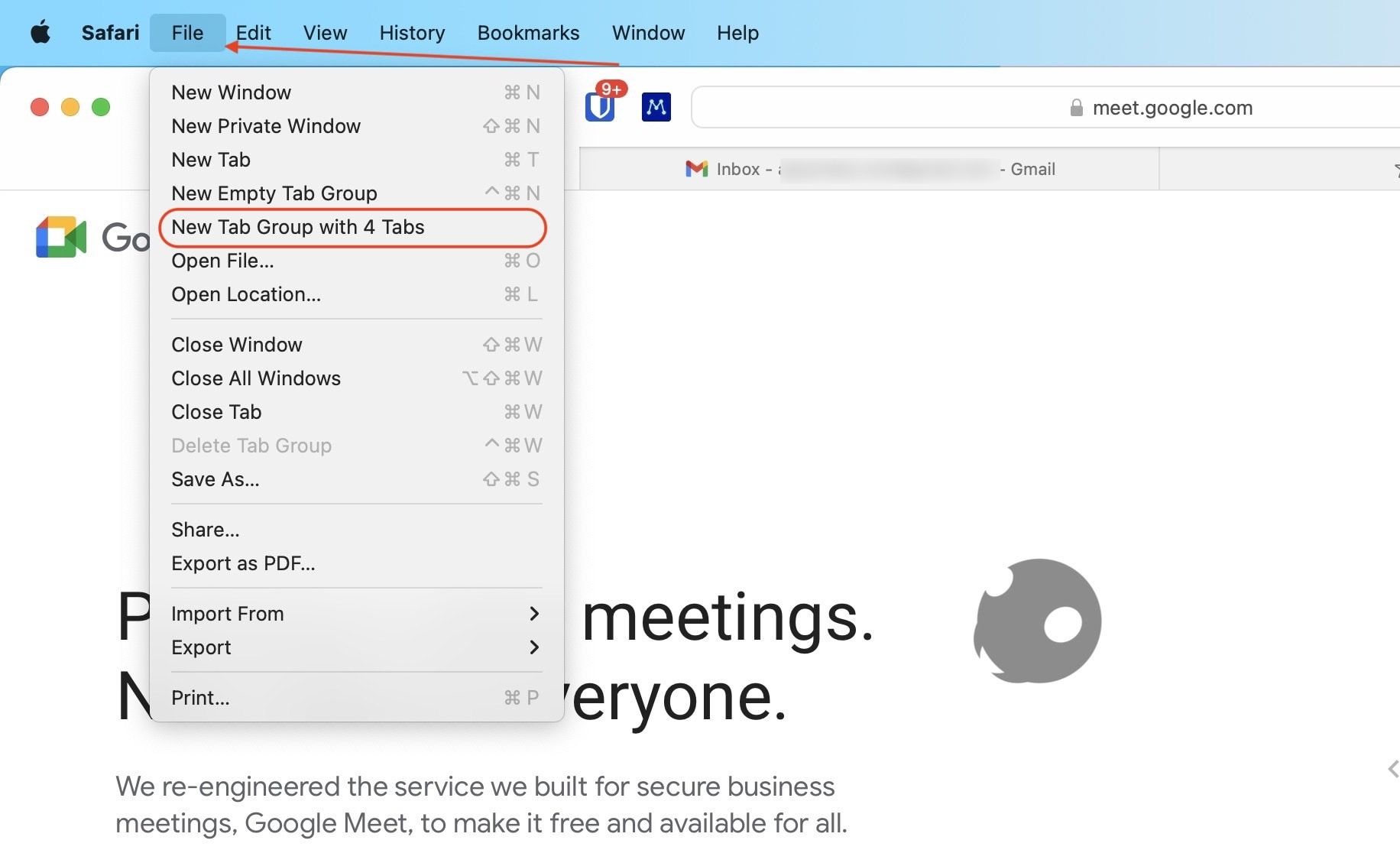Click the left chevron at page edge

[x=1392, y=769]
